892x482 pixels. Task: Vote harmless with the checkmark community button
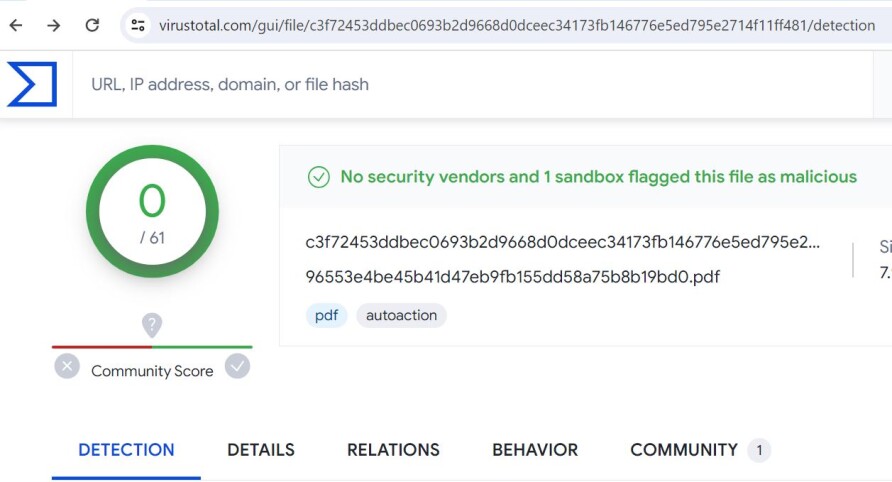[x=237, y=366]
